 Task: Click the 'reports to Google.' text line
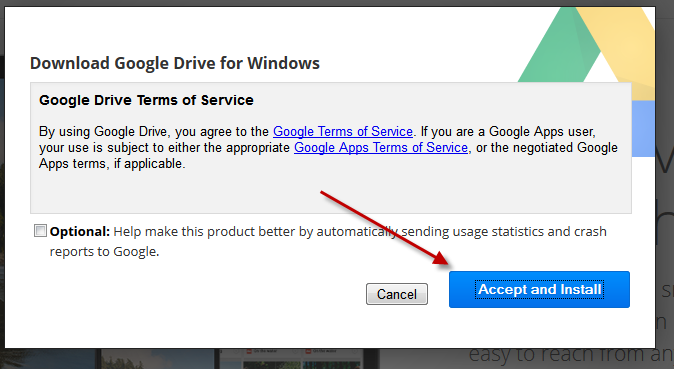(104, 252)
